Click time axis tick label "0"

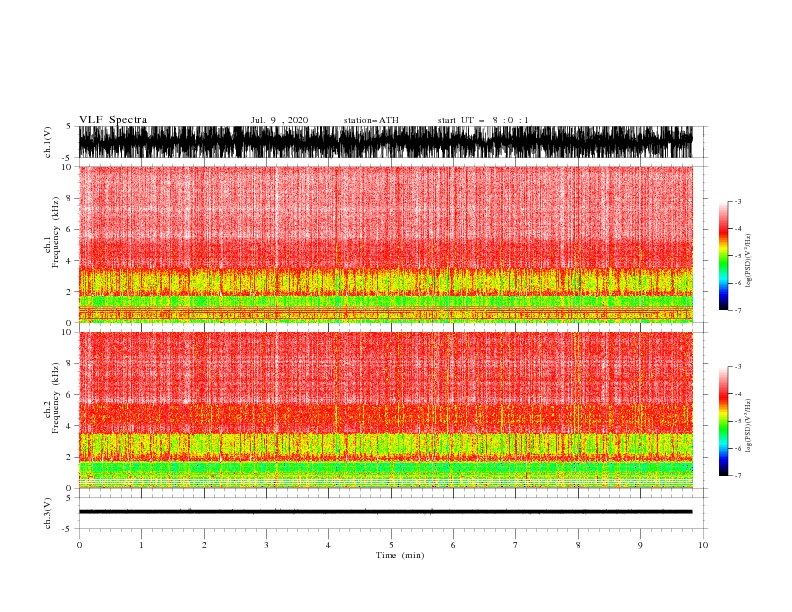coord(79,545)
